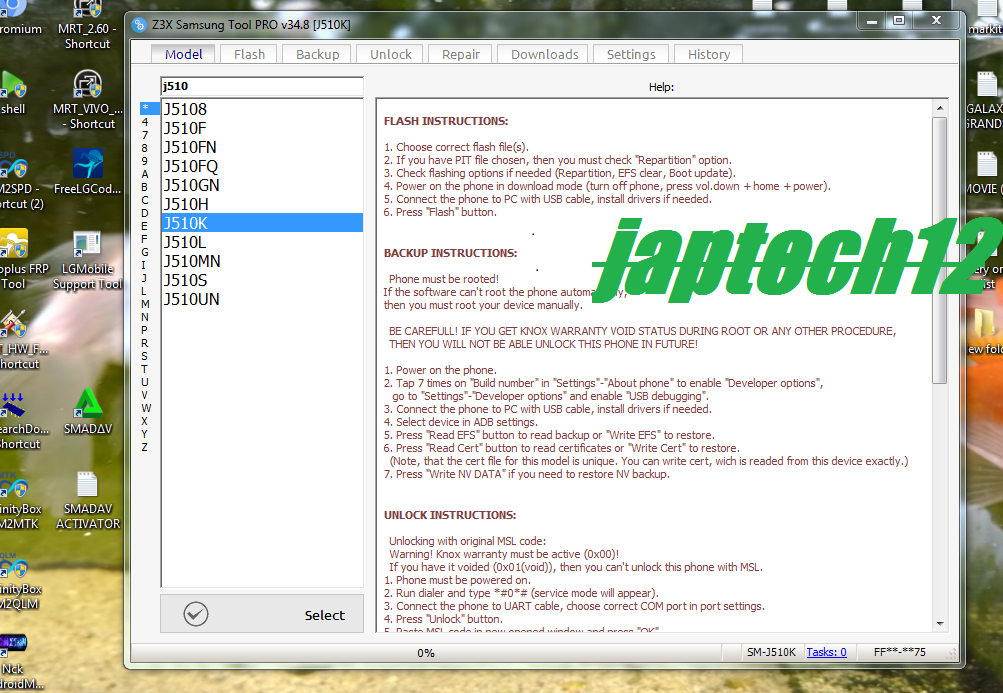Filter models by index letter Z
The height and width of the screenshot is (693, 1003).
coord(145,447)
